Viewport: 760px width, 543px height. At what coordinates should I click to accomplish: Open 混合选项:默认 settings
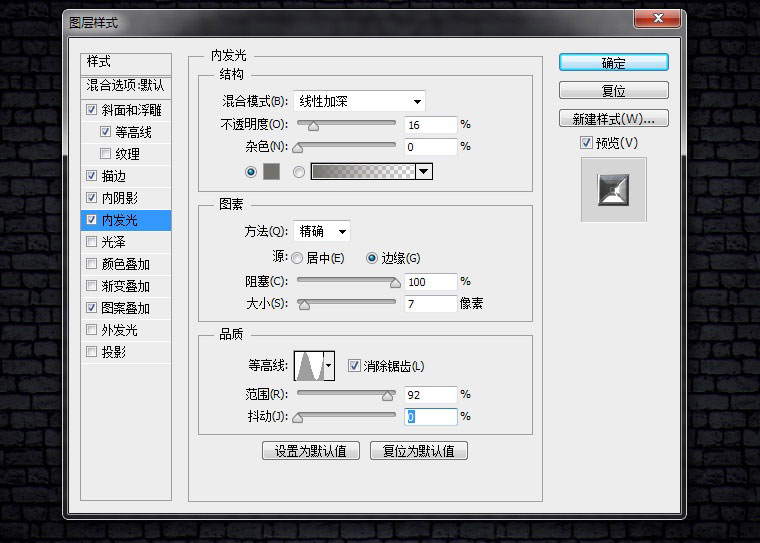(x=126, y=86)
